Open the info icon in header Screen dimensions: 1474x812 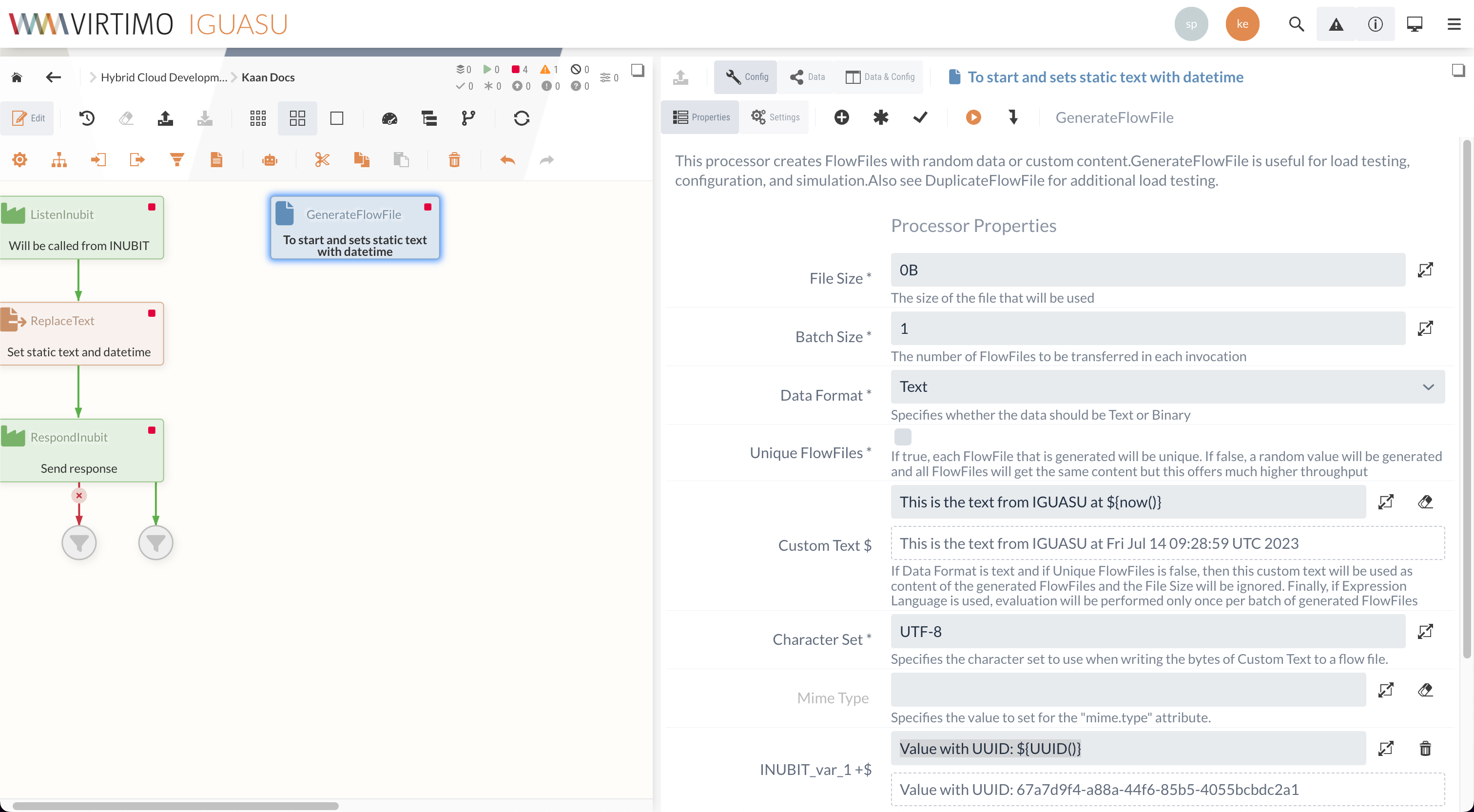click(x=1375, y=24)
